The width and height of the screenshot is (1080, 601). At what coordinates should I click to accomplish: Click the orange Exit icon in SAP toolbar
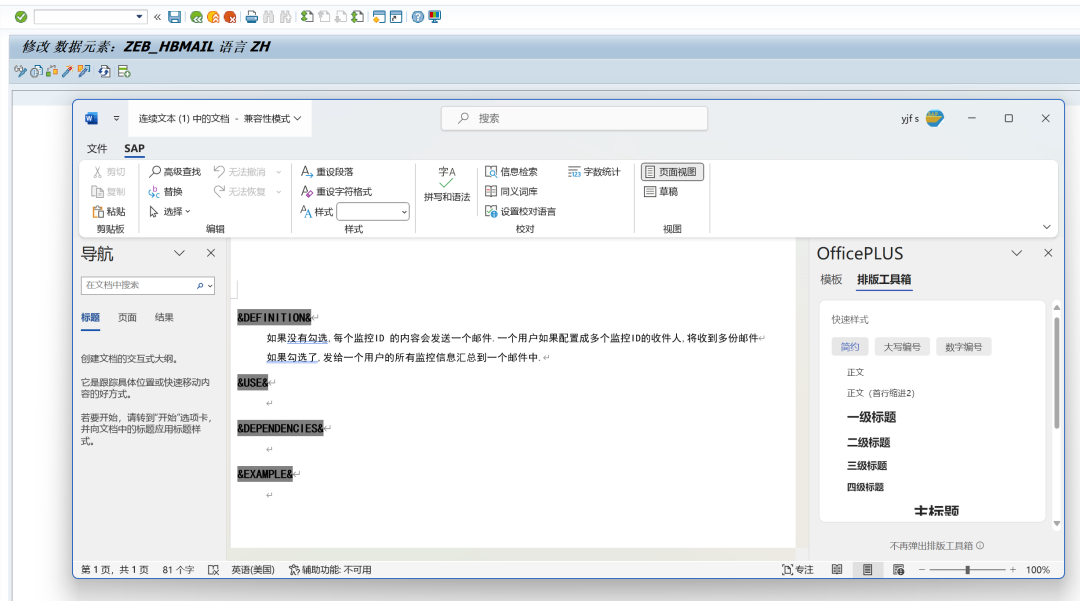[x=214, y=17]
